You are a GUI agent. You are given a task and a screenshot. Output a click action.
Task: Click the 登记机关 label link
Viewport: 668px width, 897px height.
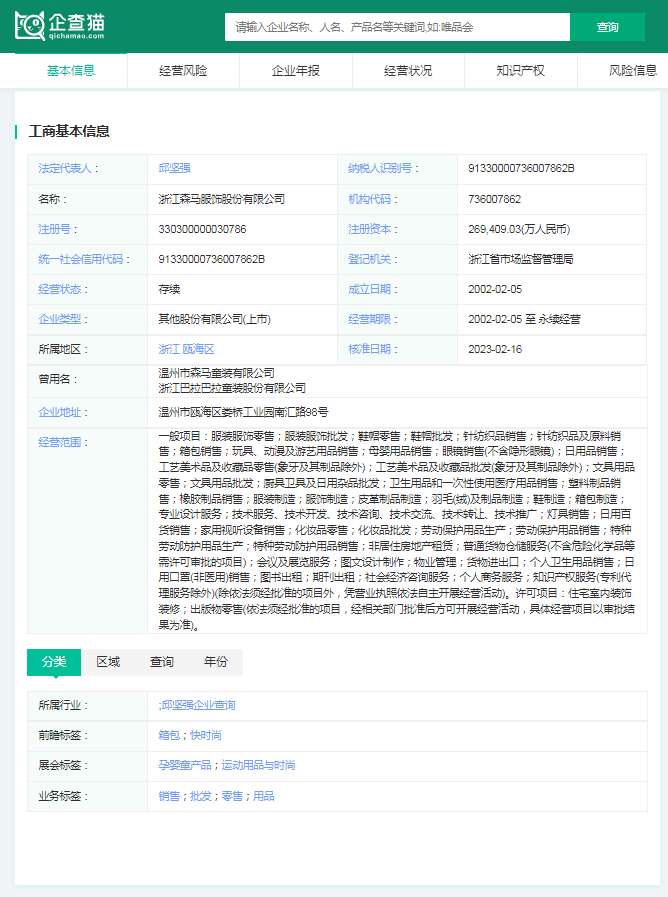(x=369, y=259)
